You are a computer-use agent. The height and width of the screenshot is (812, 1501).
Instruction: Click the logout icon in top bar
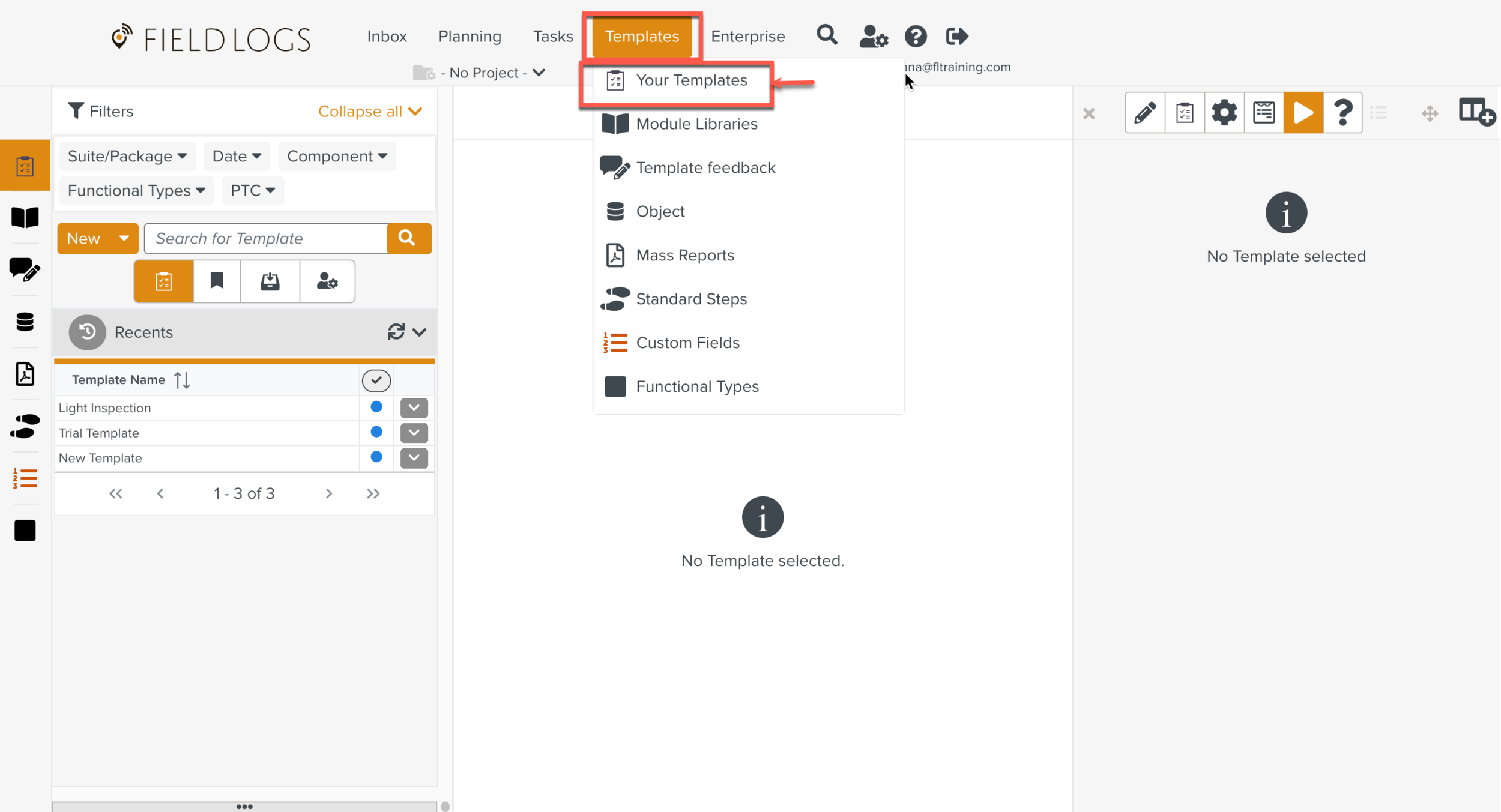(x=956, y=36)
